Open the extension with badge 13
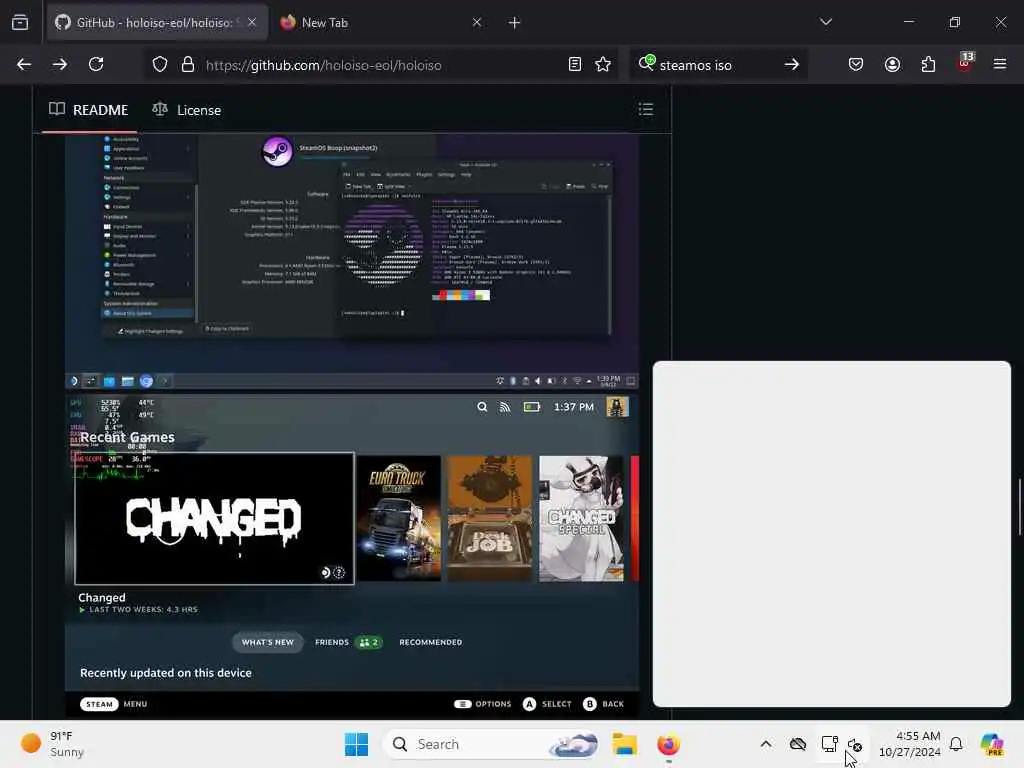Image resolution: width=1024 pixels, height=768 pixels. (x=965, y=63)
